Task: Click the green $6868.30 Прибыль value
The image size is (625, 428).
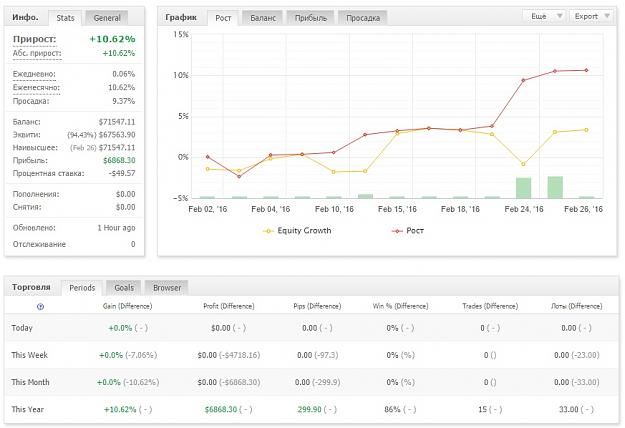Action: [x=119, y=160]
